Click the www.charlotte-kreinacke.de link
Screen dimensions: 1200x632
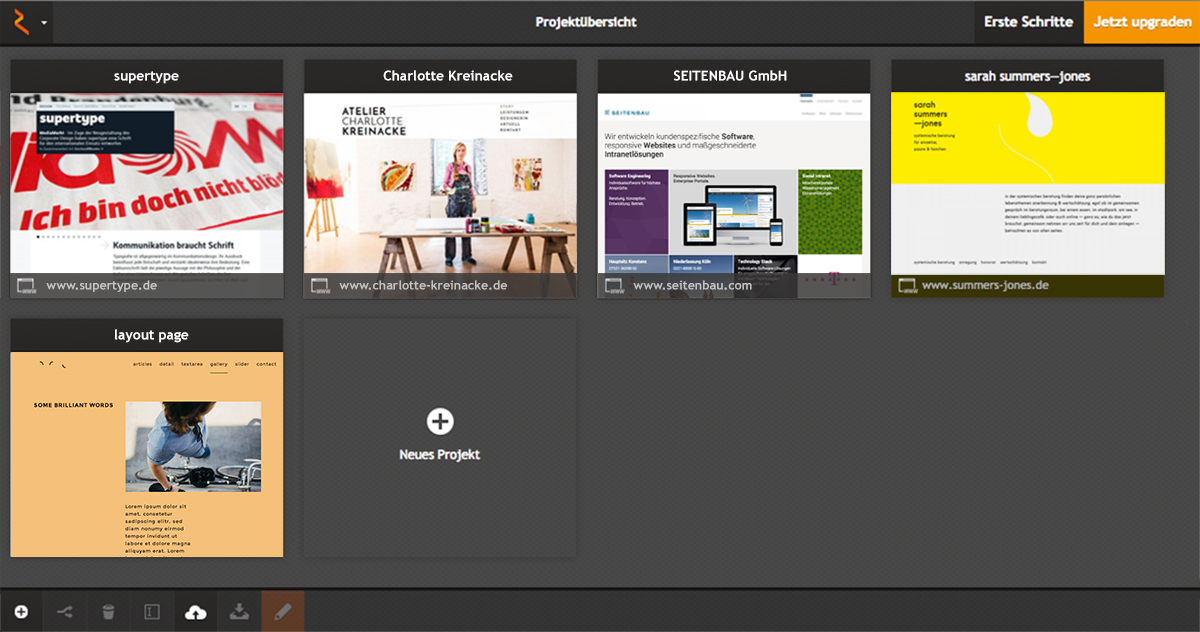[x=423, y=286]
